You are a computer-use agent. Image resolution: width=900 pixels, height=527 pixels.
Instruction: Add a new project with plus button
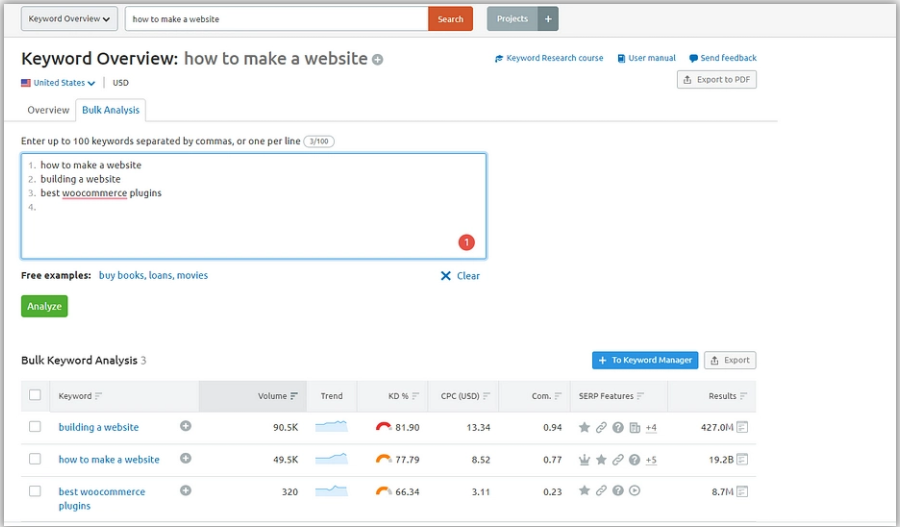tap(548, 19)
